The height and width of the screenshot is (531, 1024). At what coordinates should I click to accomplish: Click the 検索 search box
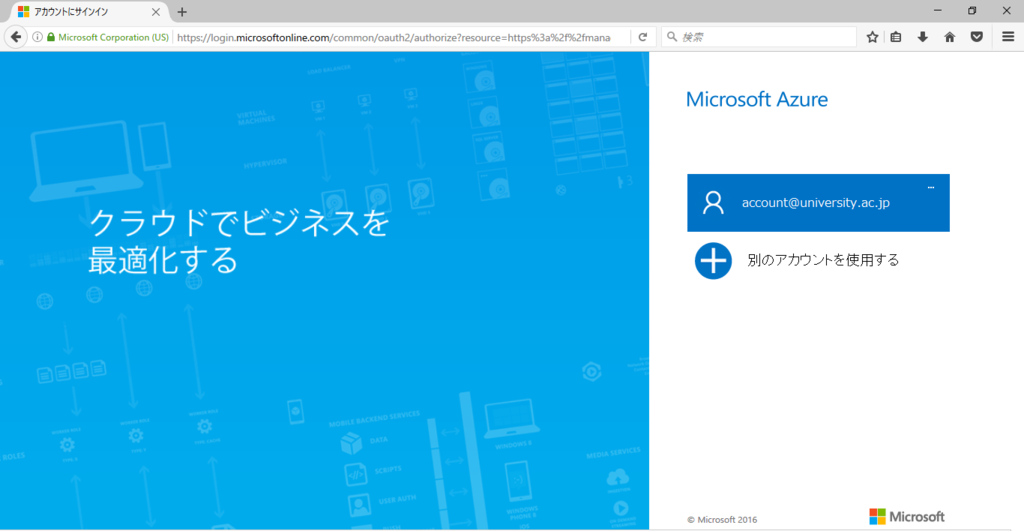point(759,37)
